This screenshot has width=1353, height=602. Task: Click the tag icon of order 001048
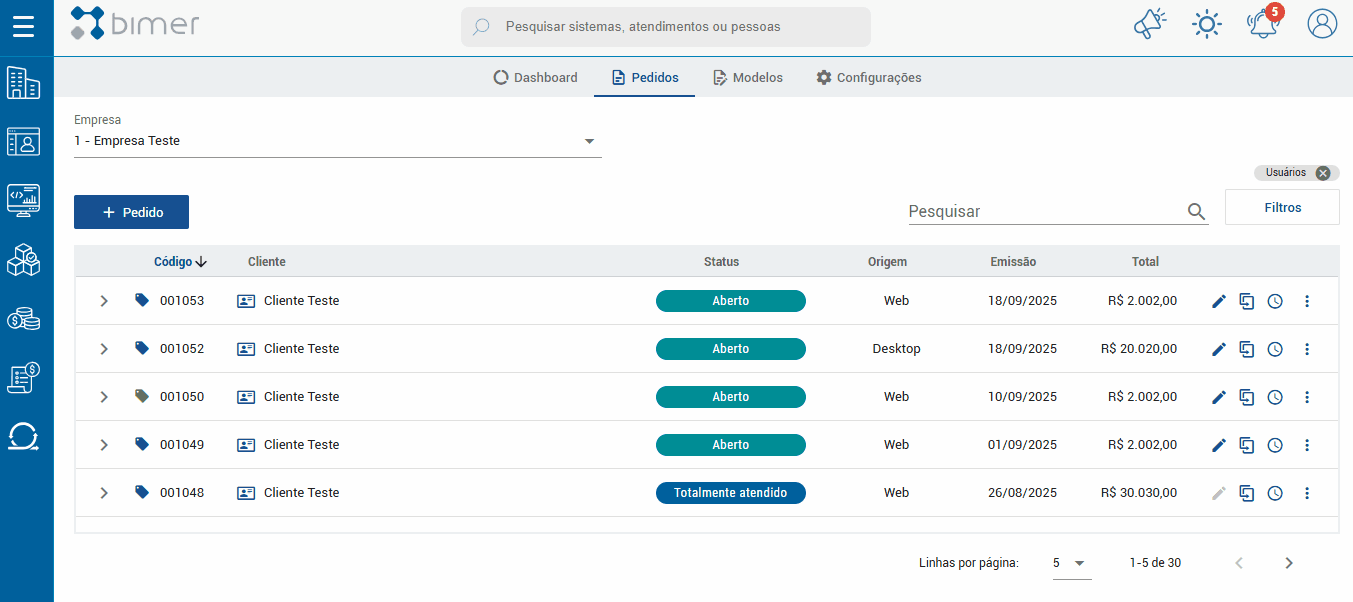(x=142, y=492)
